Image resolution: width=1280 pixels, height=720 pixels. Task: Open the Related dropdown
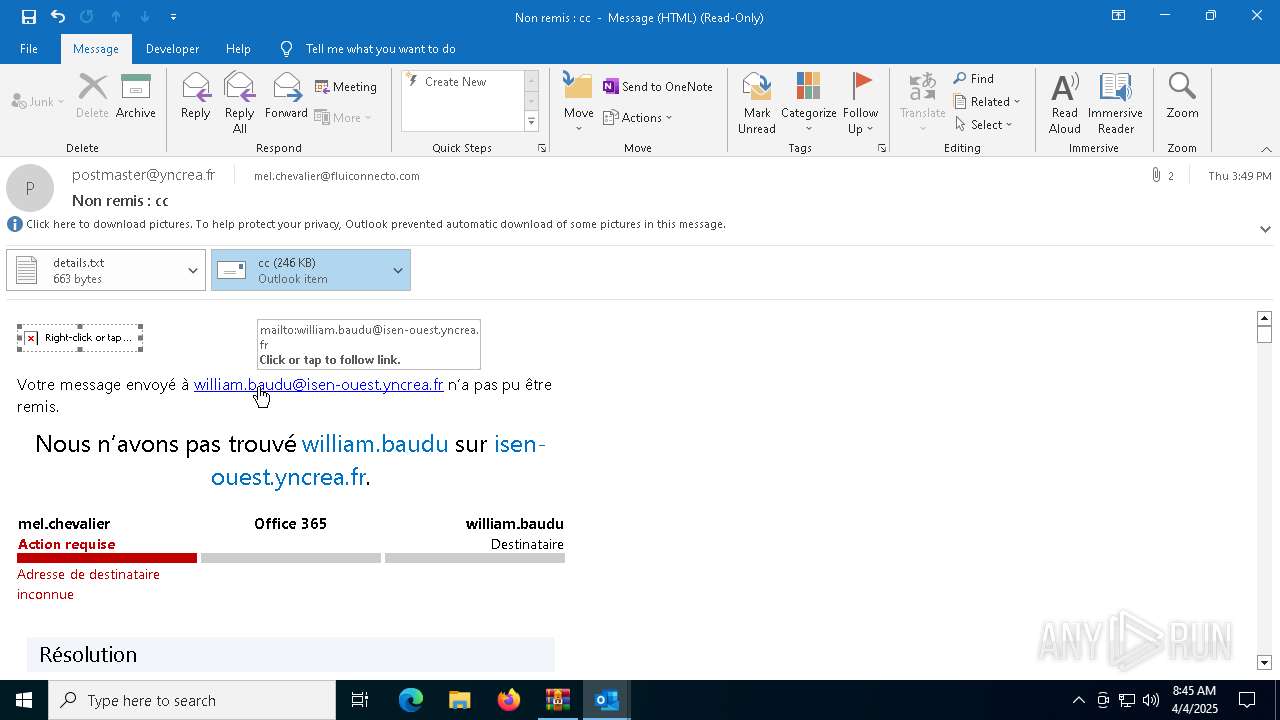click(x=987, y=102)
